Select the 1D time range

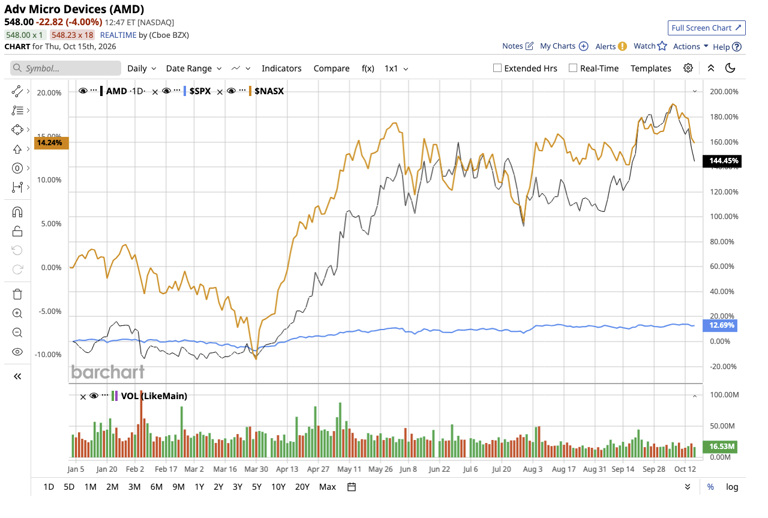[x=48, y=487]
